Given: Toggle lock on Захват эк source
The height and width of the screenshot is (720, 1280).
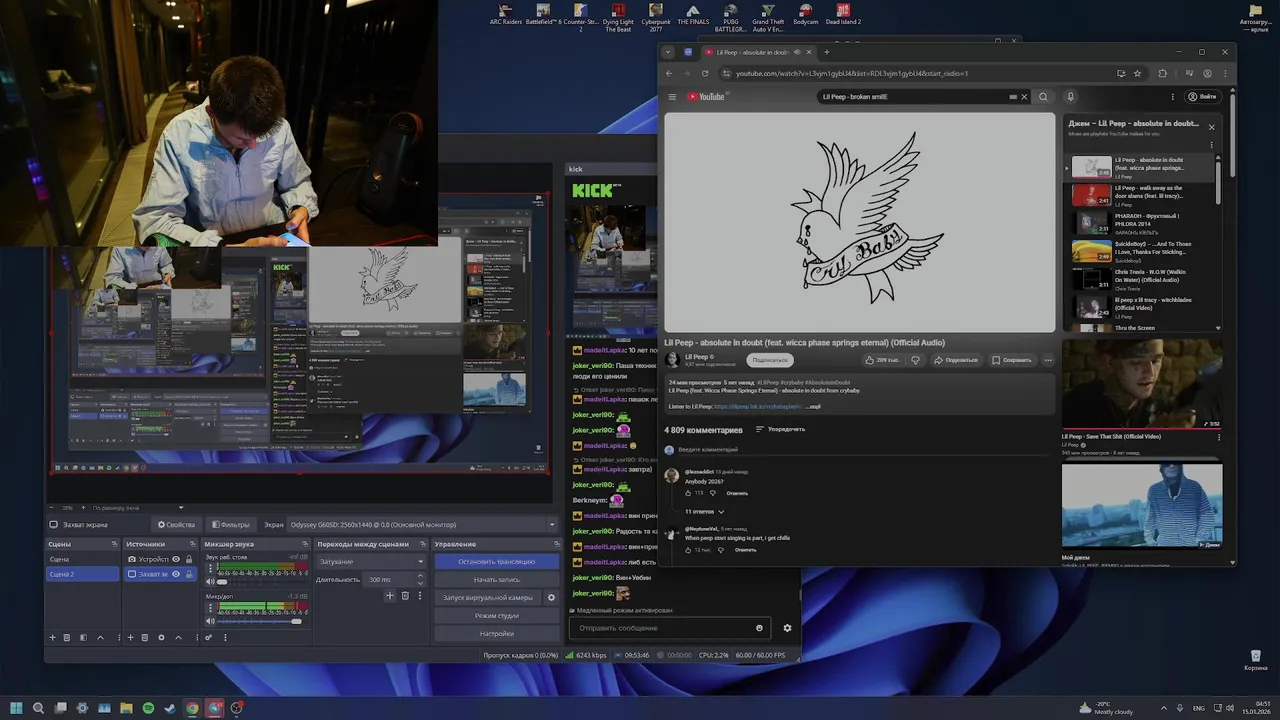Looking at the screenshot, I should pyautogui.click(x=189, y=574).
